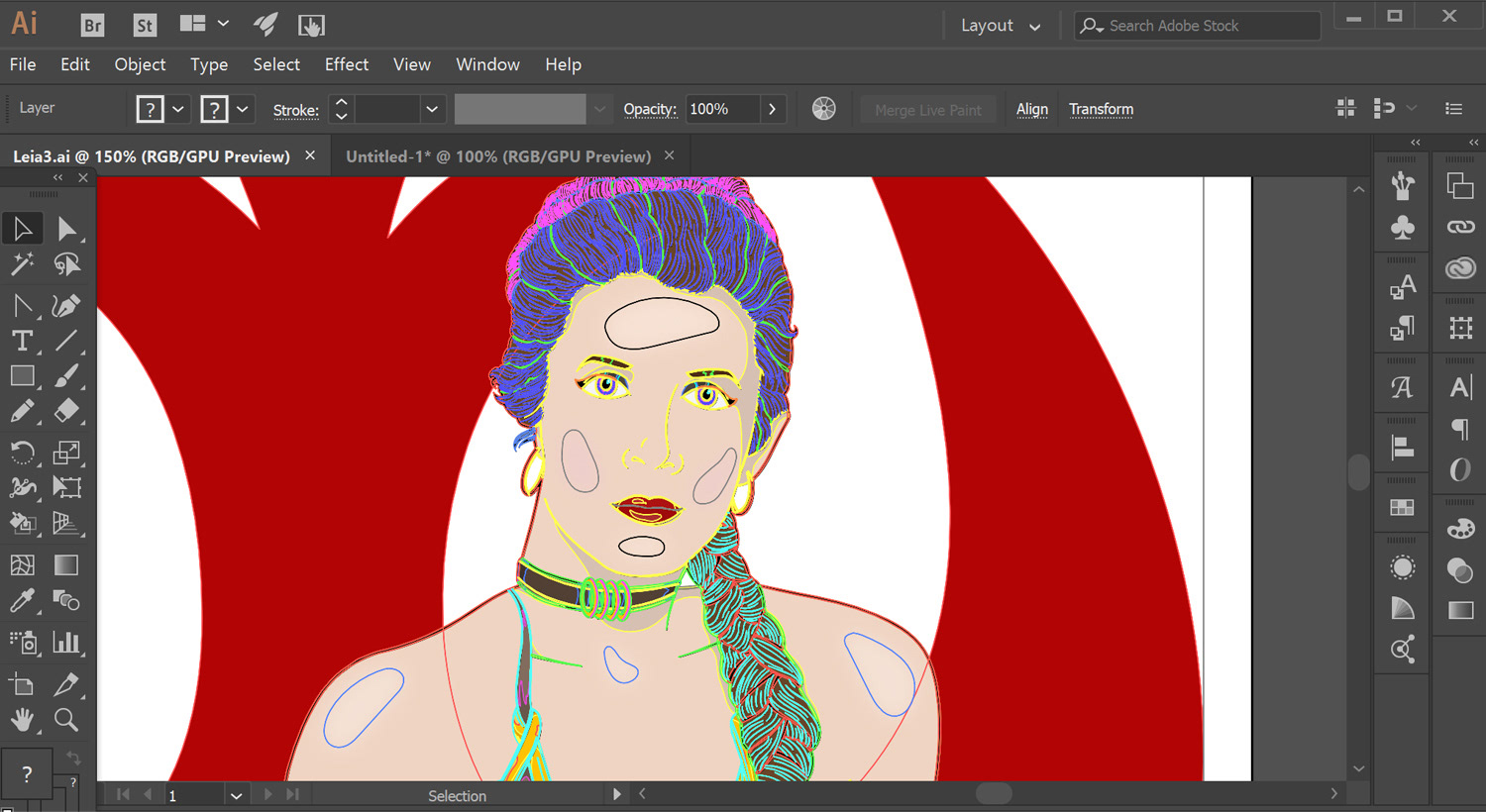This screenshot has height=812, width=1486.
Task: Select the Rotate tool
Action: [x=23, y=453]
